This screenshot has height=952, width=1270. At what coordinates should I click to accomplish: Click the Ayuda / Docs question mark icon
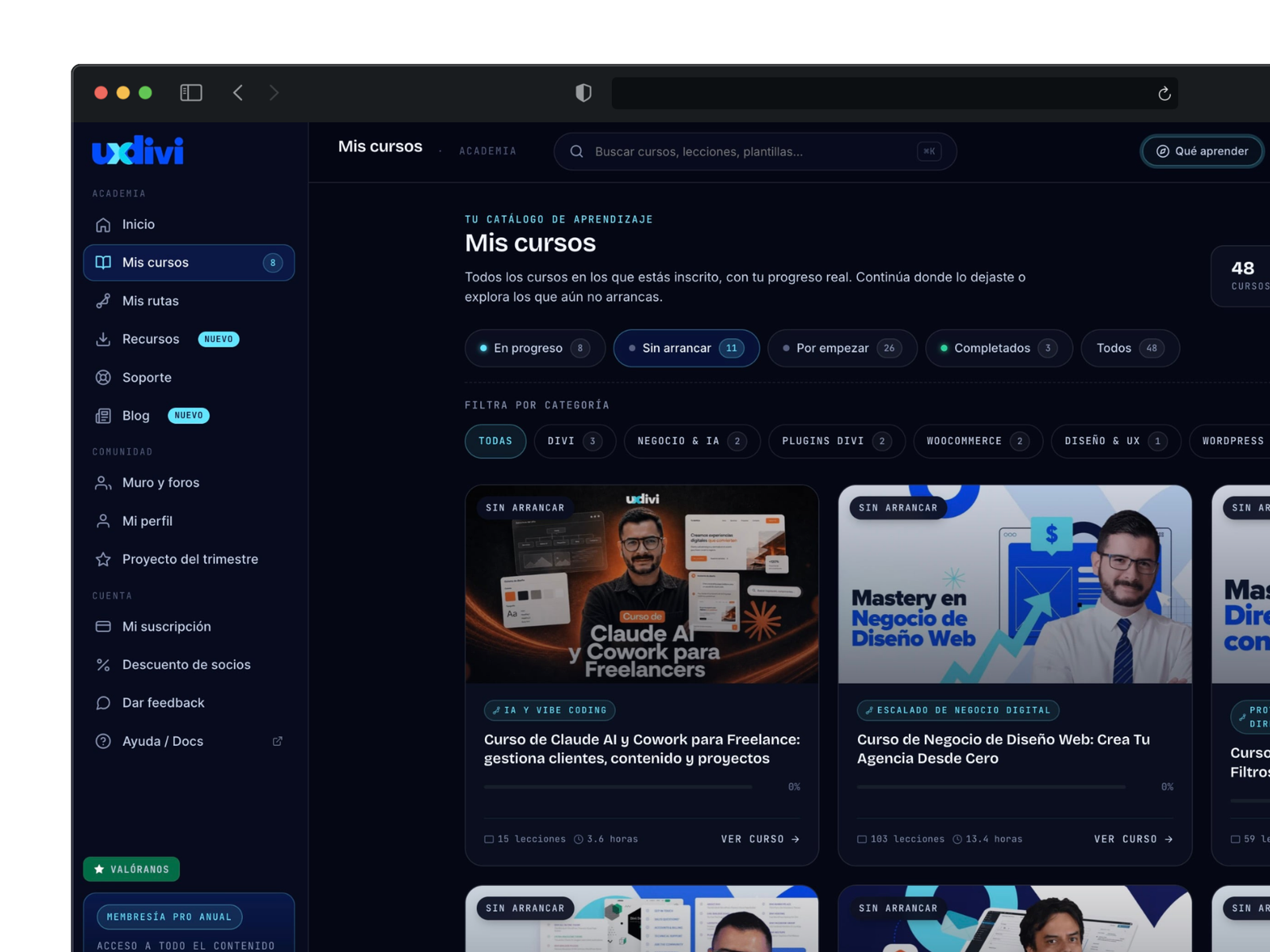coord(103,741)
